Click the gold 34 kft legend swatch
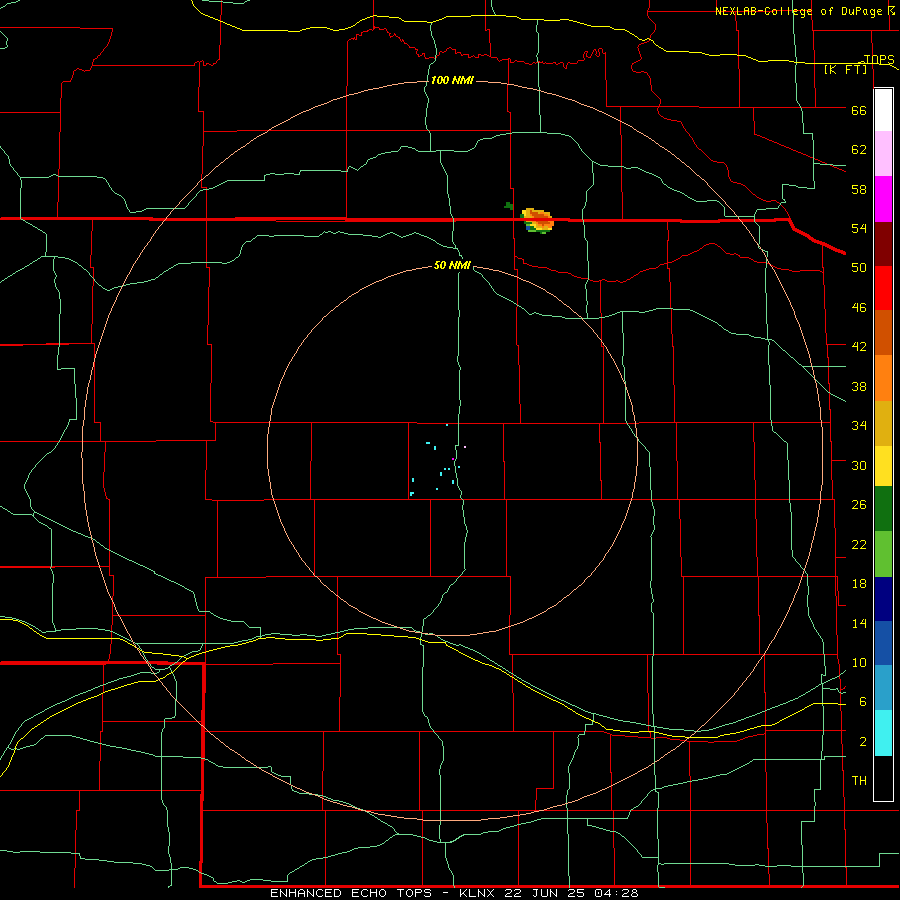This screenshot has width=900, height=900. pyautogui.click(x=883, y=423)
